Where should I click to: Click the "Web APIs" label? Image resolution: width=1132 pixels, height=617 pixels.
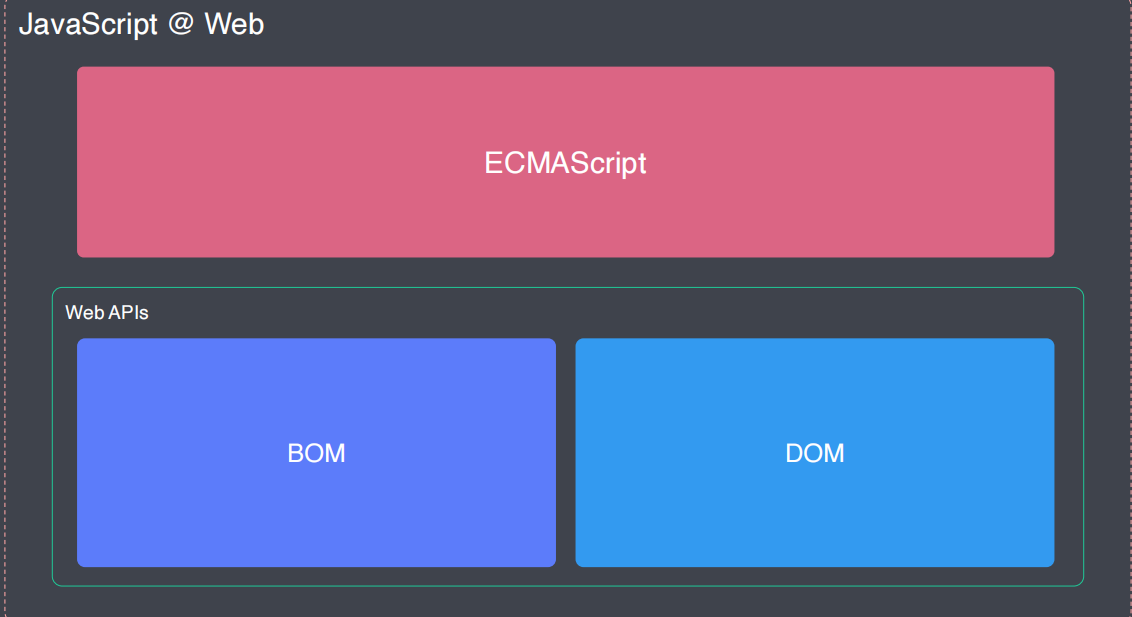click(x=107, y=313)
